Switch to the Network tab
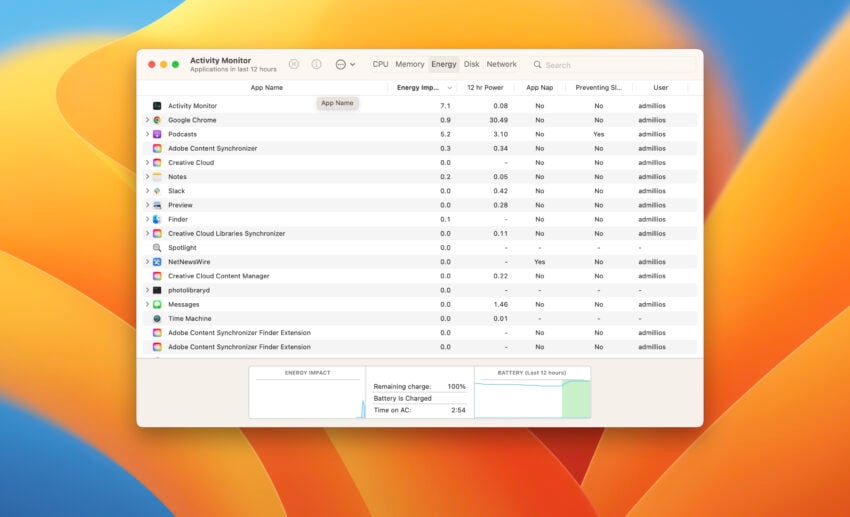 coord(501,64)
